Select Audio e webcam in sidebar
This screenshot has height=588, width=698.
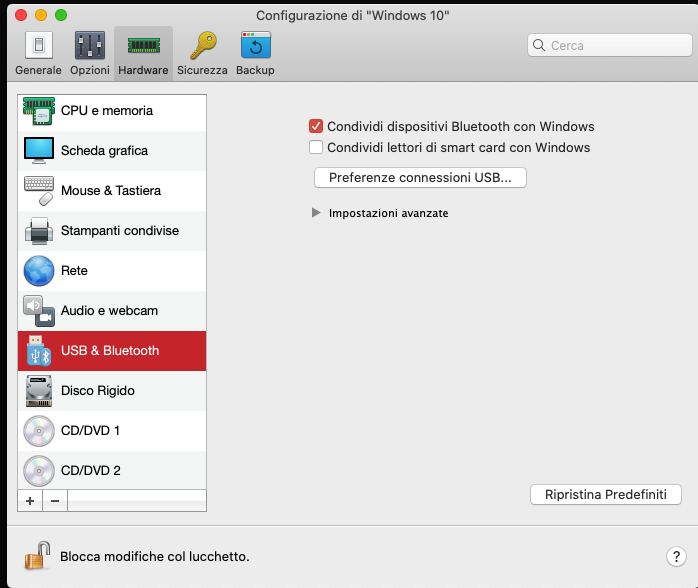pos(112,311)
